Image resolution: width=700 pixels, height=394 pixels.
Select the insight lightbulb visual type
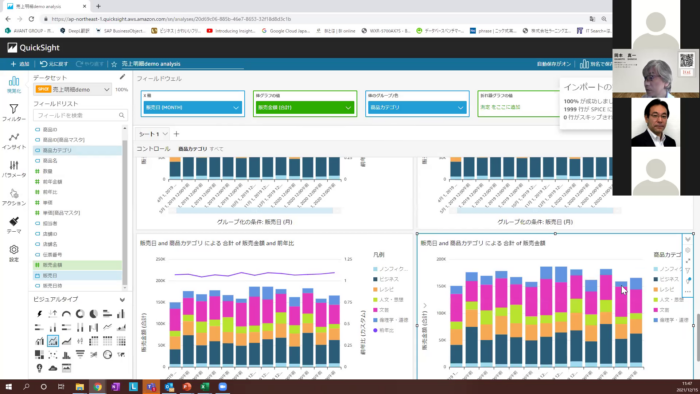coord(39,368)
